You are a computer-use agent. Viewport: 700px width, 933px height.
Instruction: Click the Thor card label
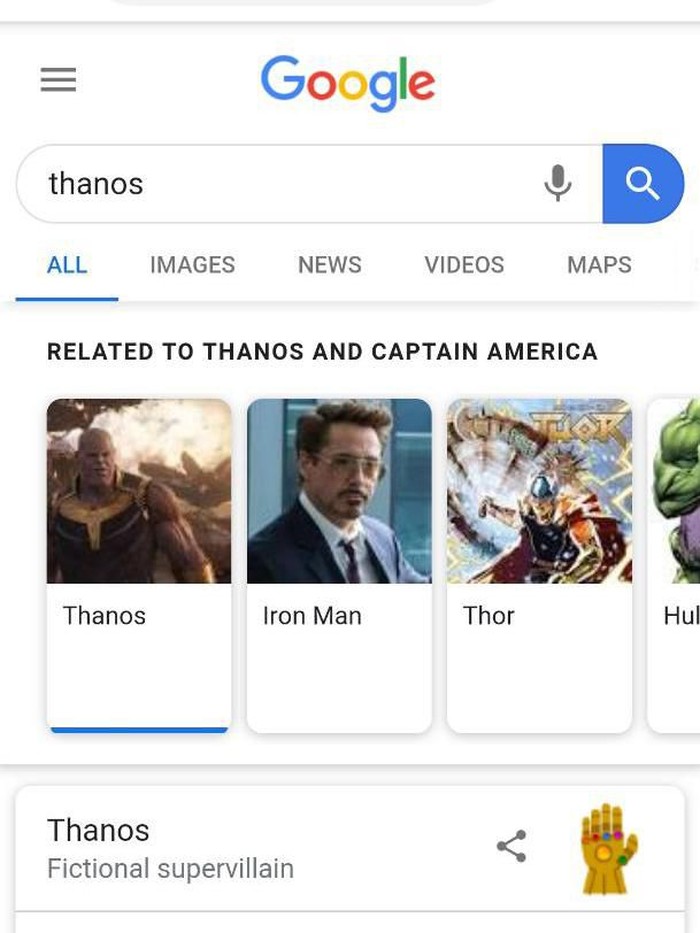[x=489, y=616]
